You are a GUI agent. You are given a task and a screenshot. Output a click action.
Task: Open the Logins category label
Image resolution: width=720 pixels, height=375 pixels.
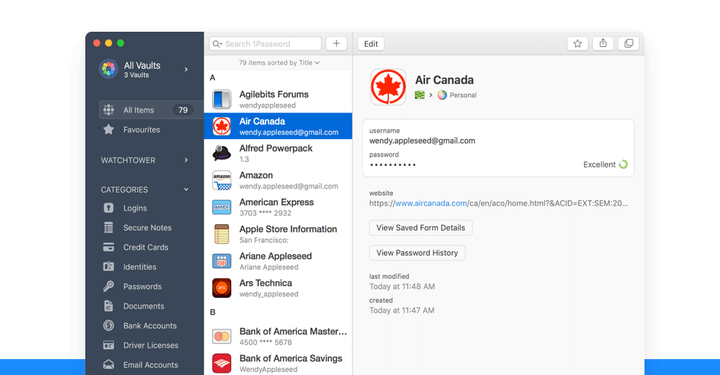click(x=135, y=208)
